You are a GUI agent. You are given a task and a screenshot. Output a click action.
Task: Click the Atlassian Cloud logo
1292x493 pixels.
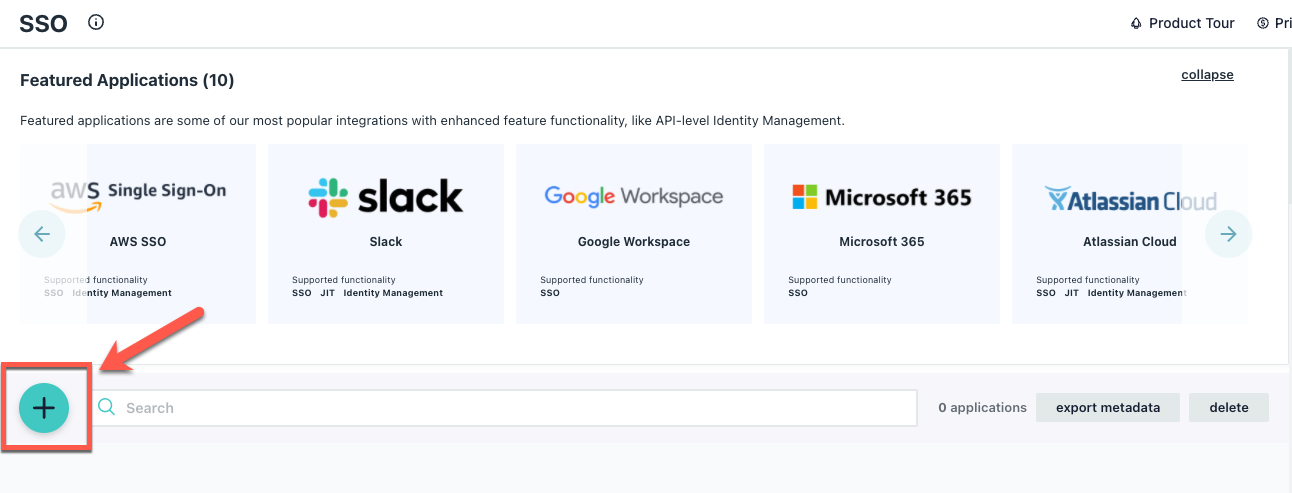click(1130, 198)
